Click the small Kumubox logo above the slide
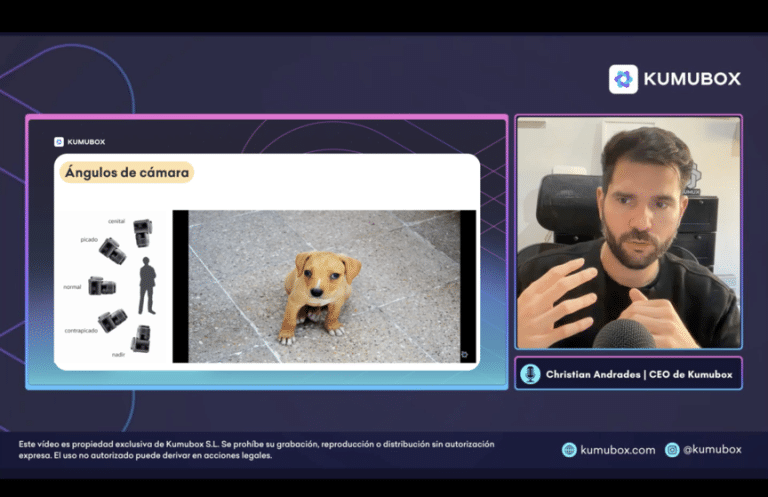This screenshot has height=497, width=768. click(59, 142)
